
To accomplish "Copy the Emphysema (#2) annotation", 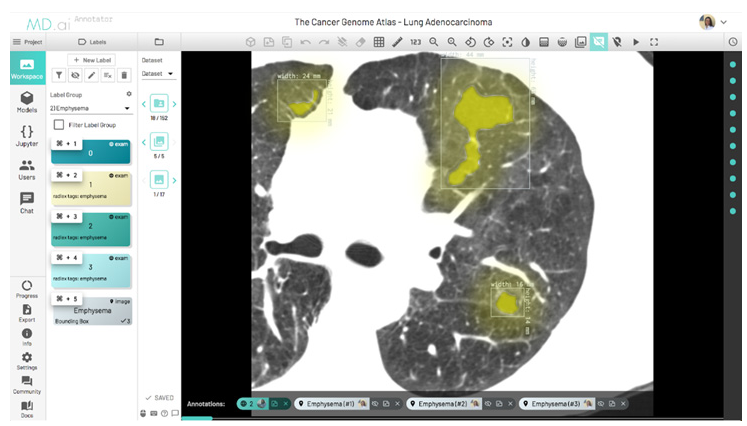I will click(x=499, y=404).
